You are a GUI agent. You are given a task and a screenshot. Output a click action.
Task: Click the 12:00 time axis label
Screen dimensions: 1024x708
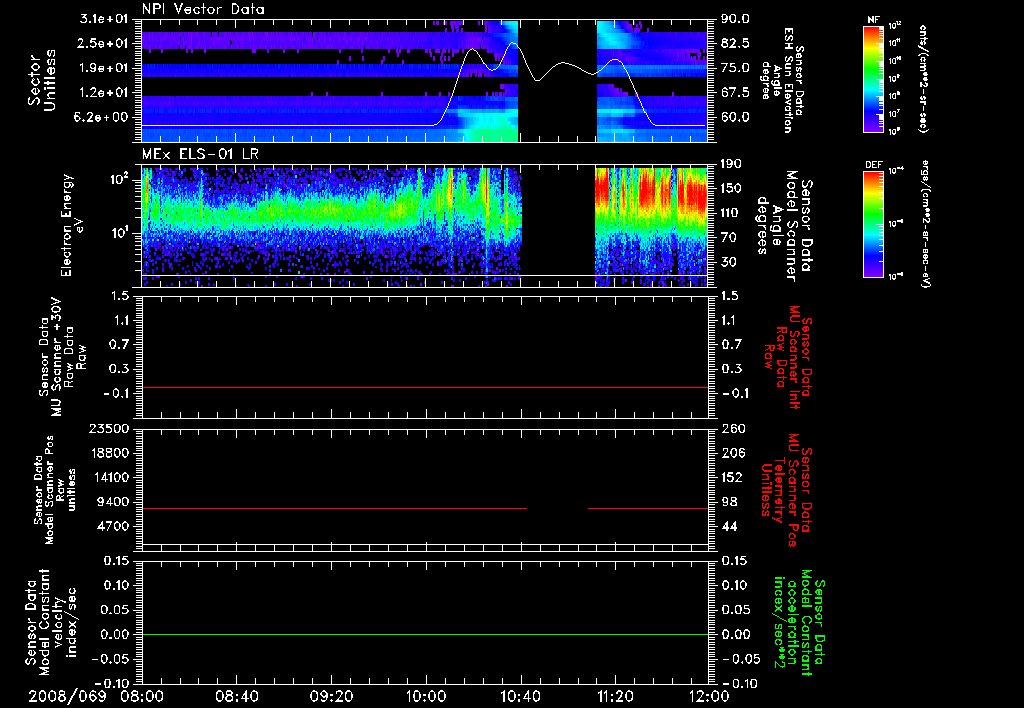pos(709,696)
